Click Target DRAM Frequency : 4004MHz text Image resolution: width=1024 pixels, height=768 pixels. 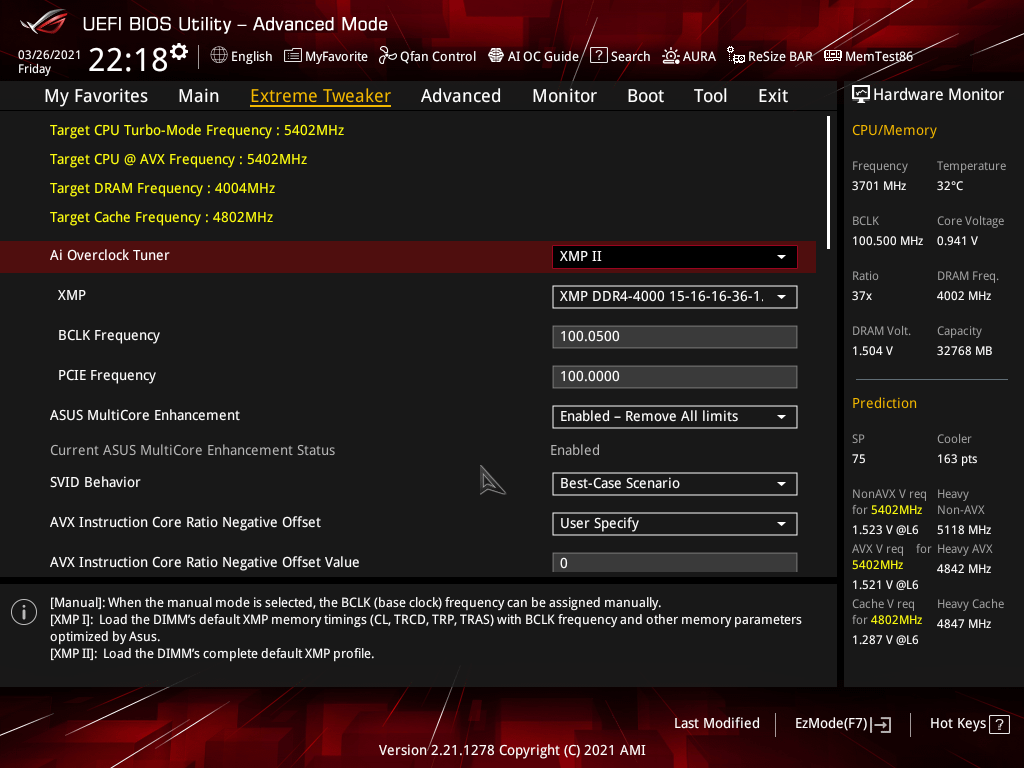click(x=163, y=189)
